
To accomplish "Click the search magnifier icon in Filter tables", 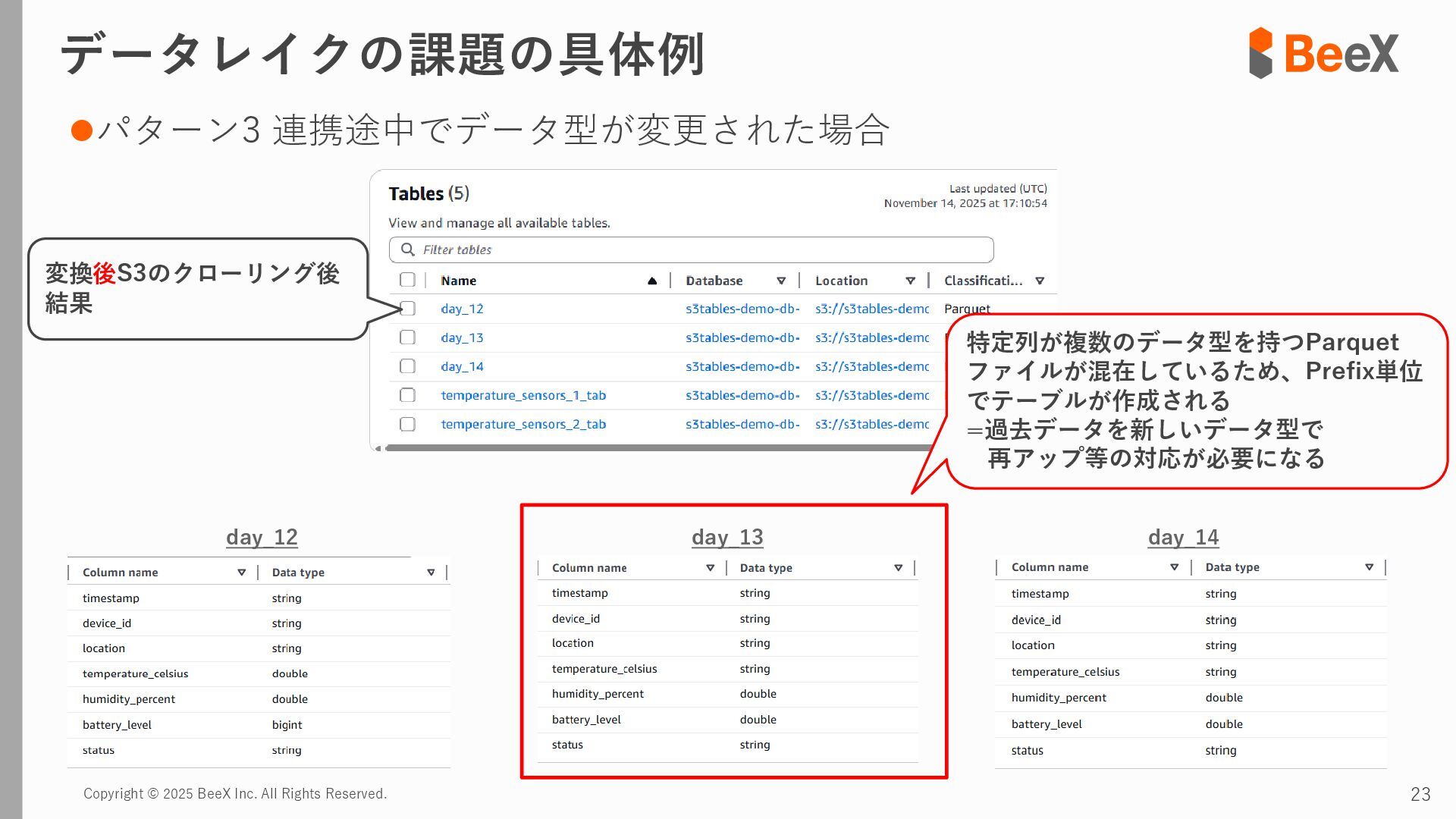I will pos(408,249).
